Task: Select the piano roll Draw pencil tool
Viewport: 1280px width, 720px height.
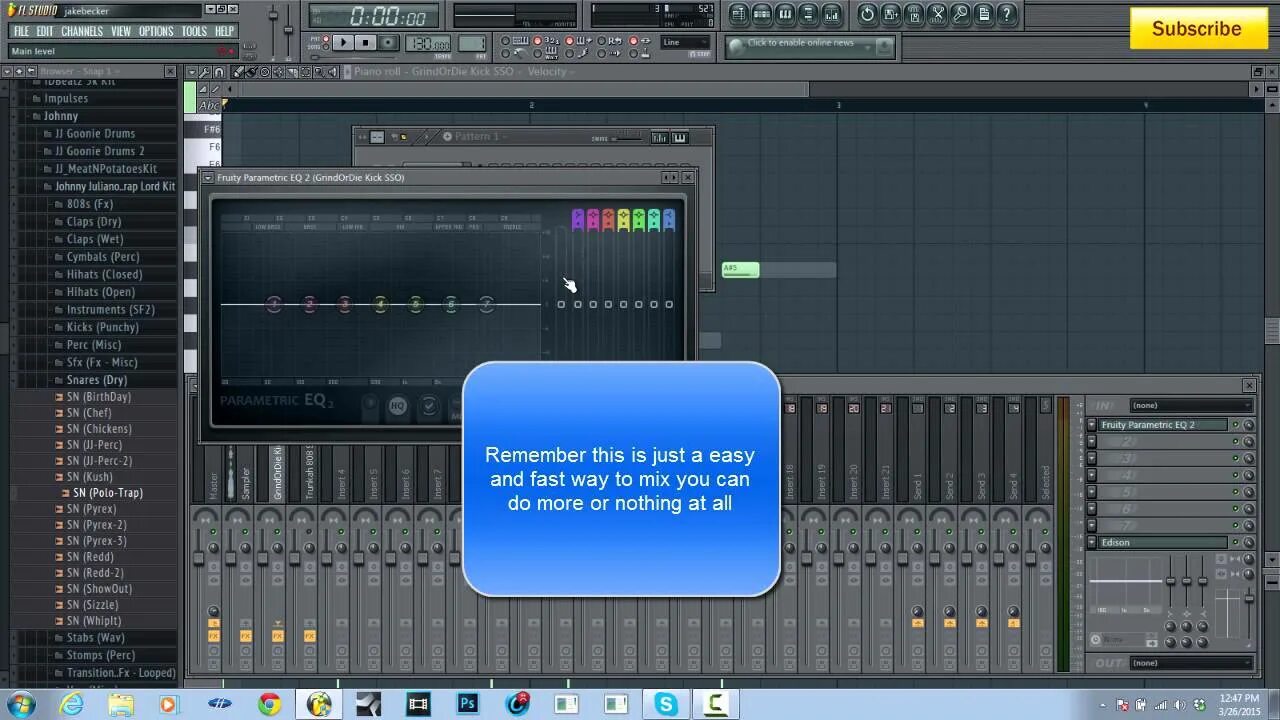Action: [x=237, y=72]
